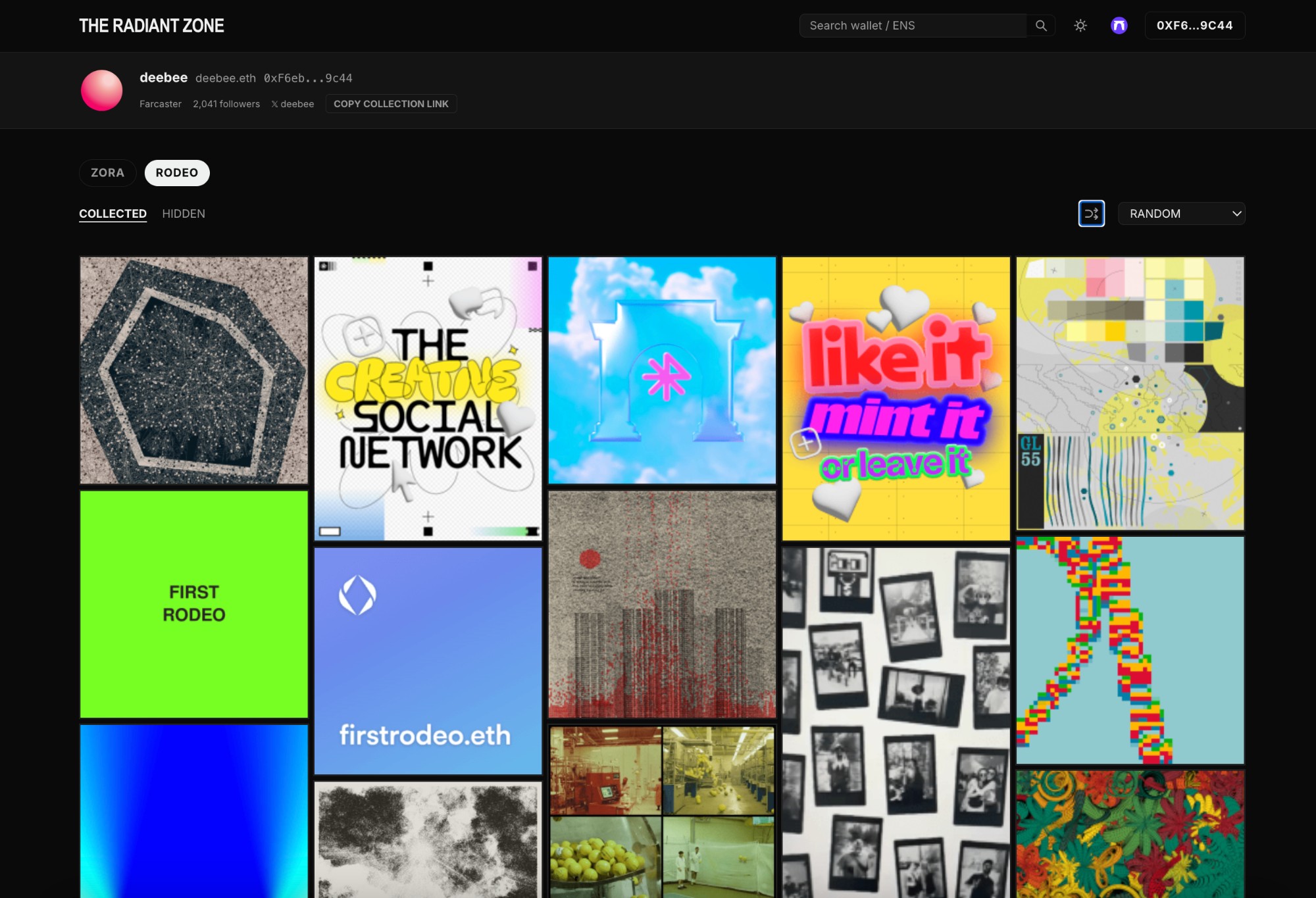
Task: Open the like it mint it artwork
Action: tap(896, 399)
